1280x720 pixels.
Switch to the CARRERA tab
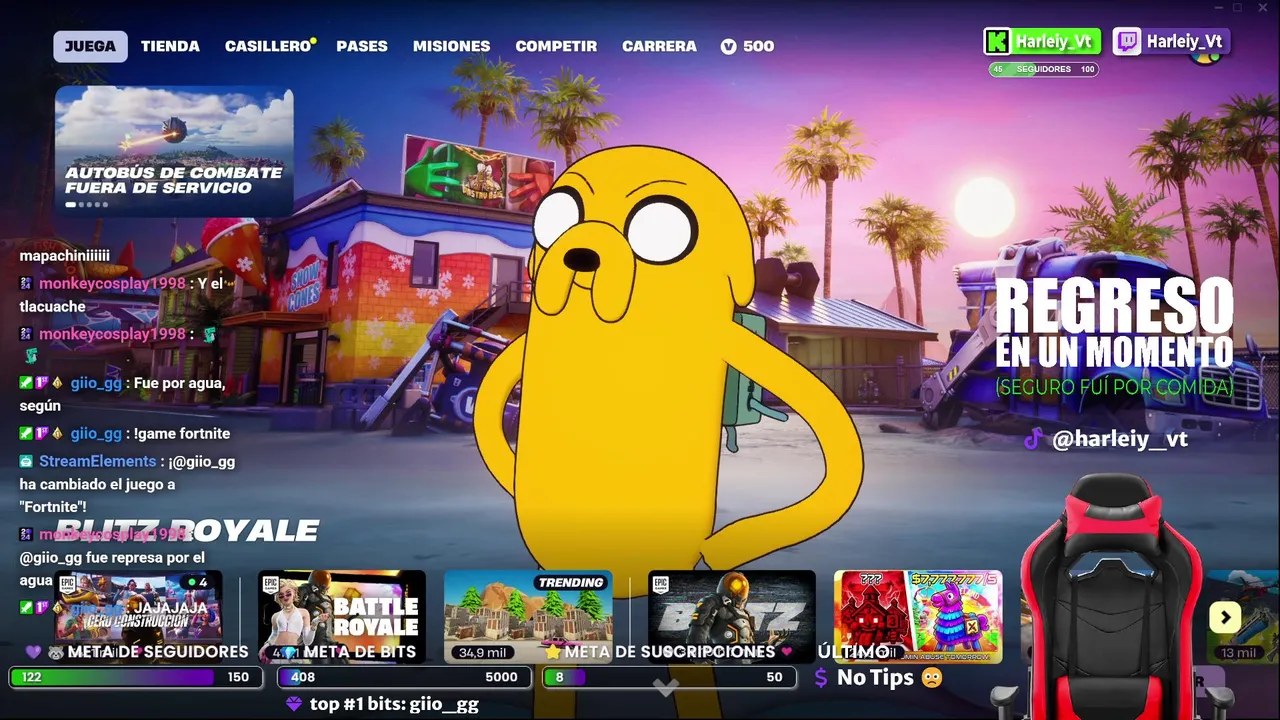(x=659, y=46)
